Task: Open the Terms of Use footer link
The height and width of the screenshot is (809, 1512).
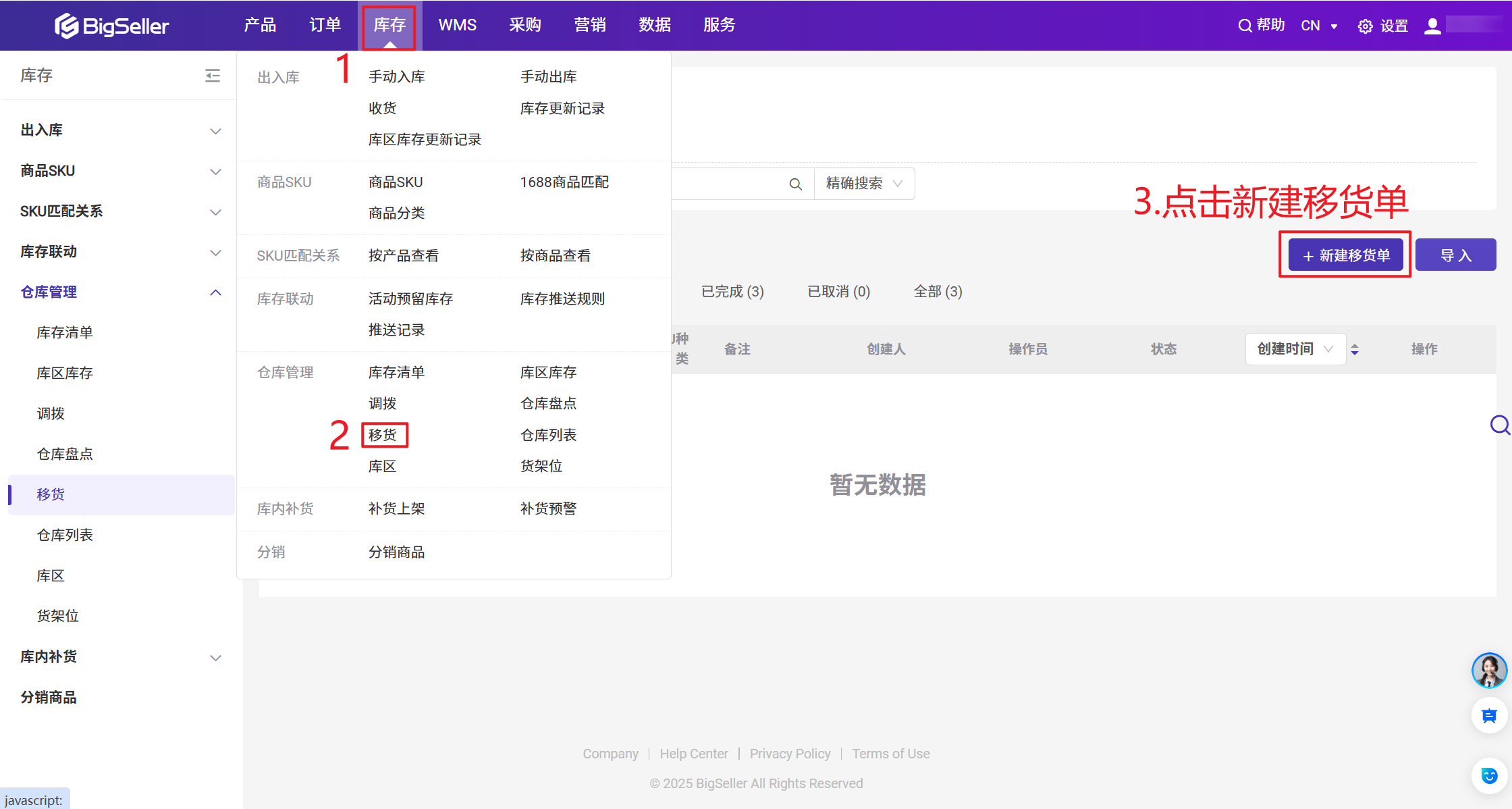Action: (x=890, y=754)
